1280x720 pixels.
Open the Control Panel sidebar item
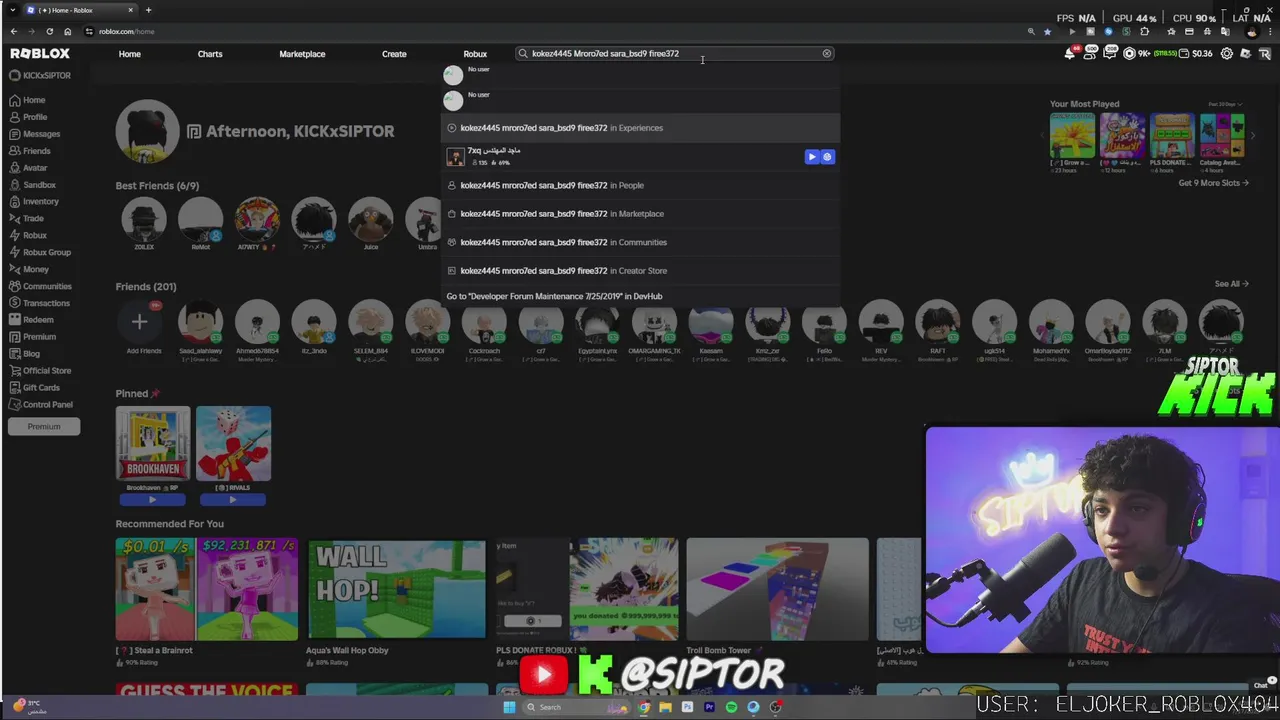click(x=40, y=404)
